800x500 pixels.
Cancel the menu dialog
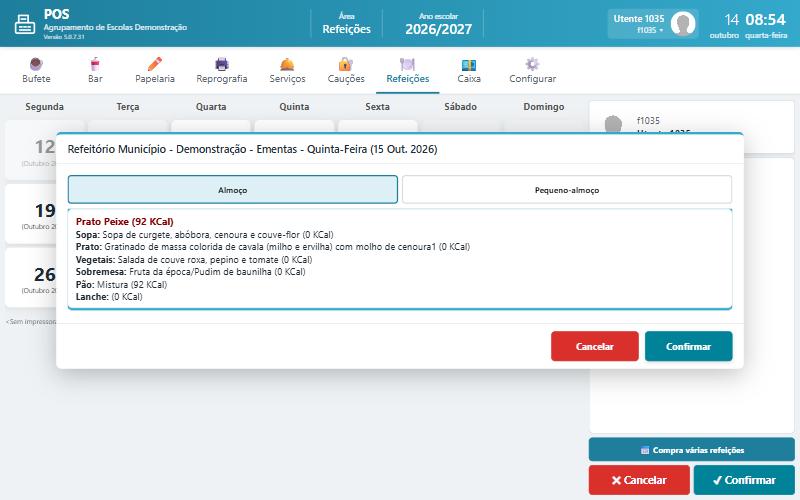[x=594, y=346]
